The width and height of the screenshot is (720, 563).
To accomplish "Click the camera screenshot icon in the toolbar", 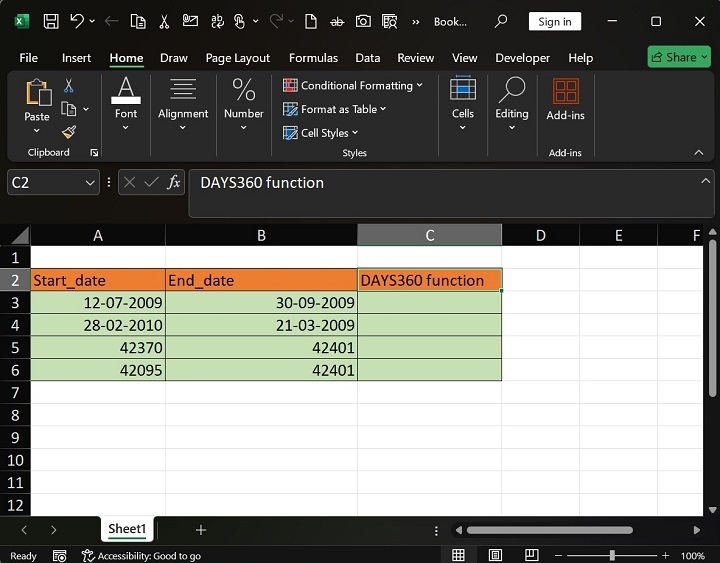I will point(363,21).
